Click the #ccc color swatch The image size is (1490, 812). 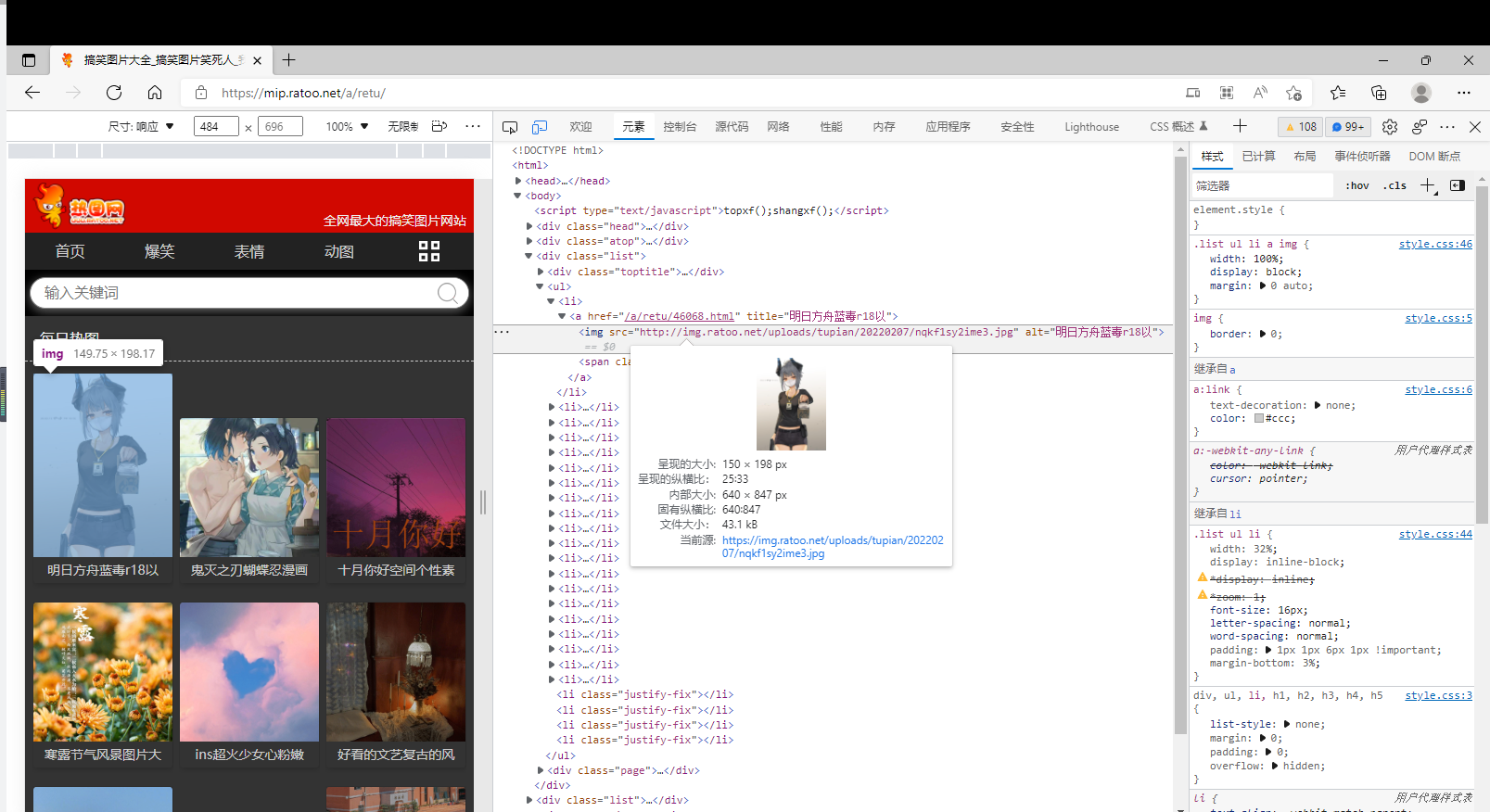(1259, 418)
